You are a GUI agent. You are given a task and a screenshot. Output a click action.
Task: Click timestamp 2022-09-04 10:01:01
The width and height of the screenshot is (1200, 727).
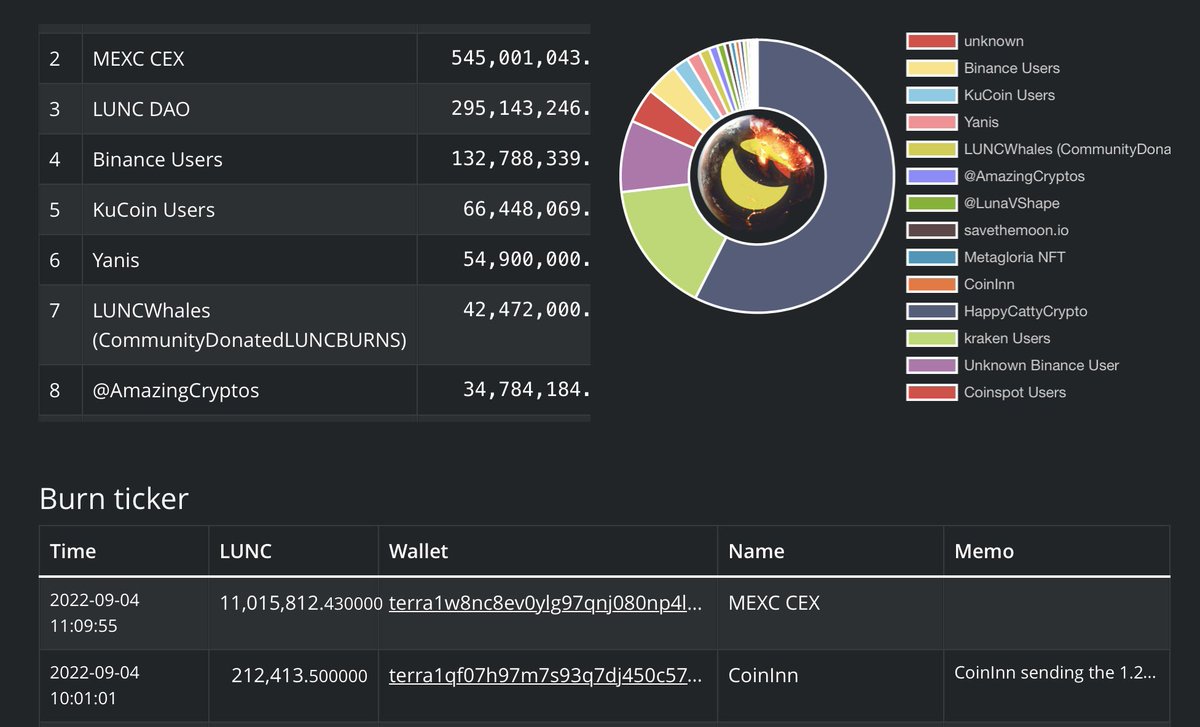click(x=95, y=685)
